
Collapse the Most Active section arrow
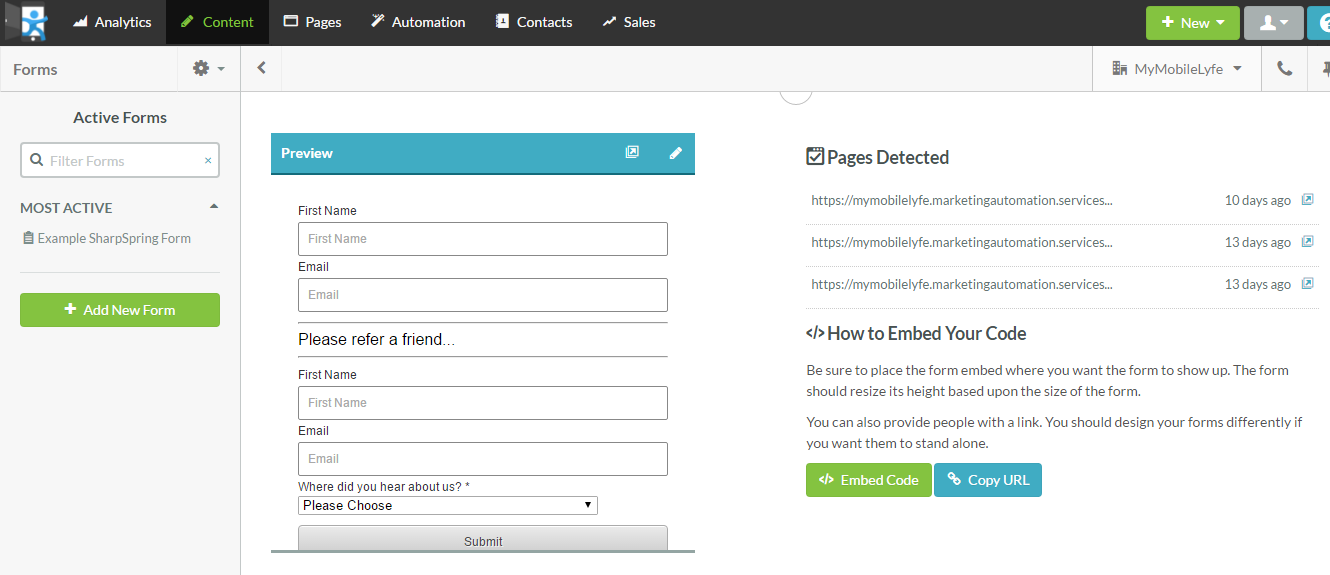(213, 207)
